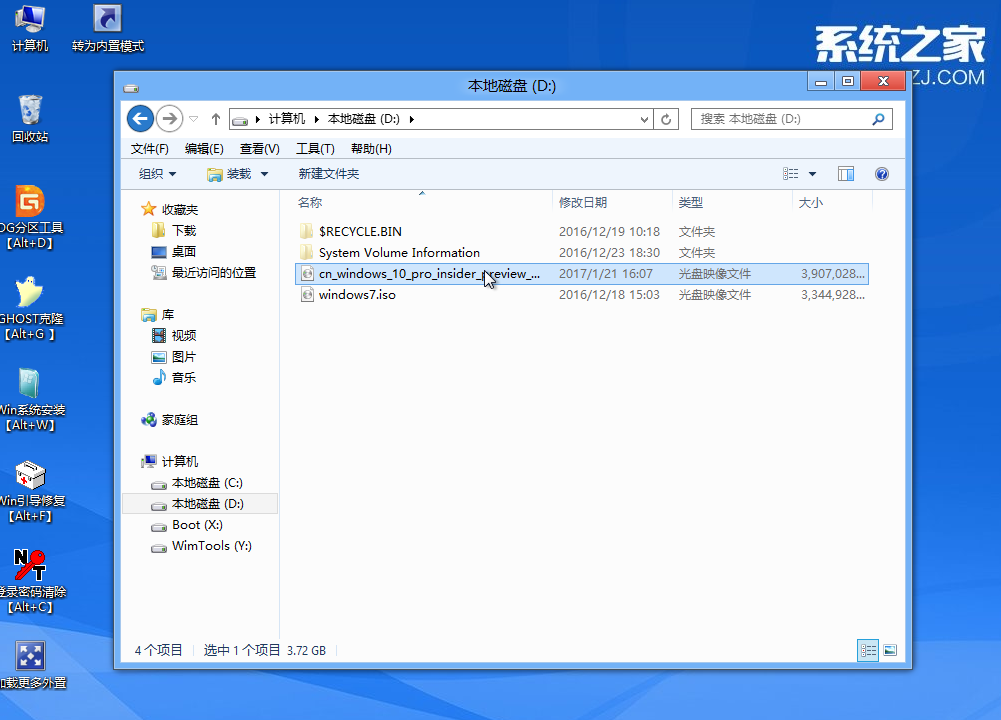Expand the view options dropdown arrow

tap(812, 174)
